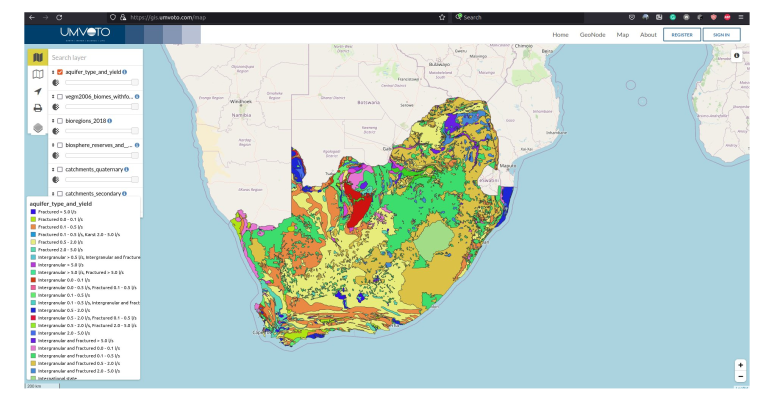Click the 'Botswana' label on the map
The width and height of the screenshot is (769, 399).
click(x=369, y=102)
